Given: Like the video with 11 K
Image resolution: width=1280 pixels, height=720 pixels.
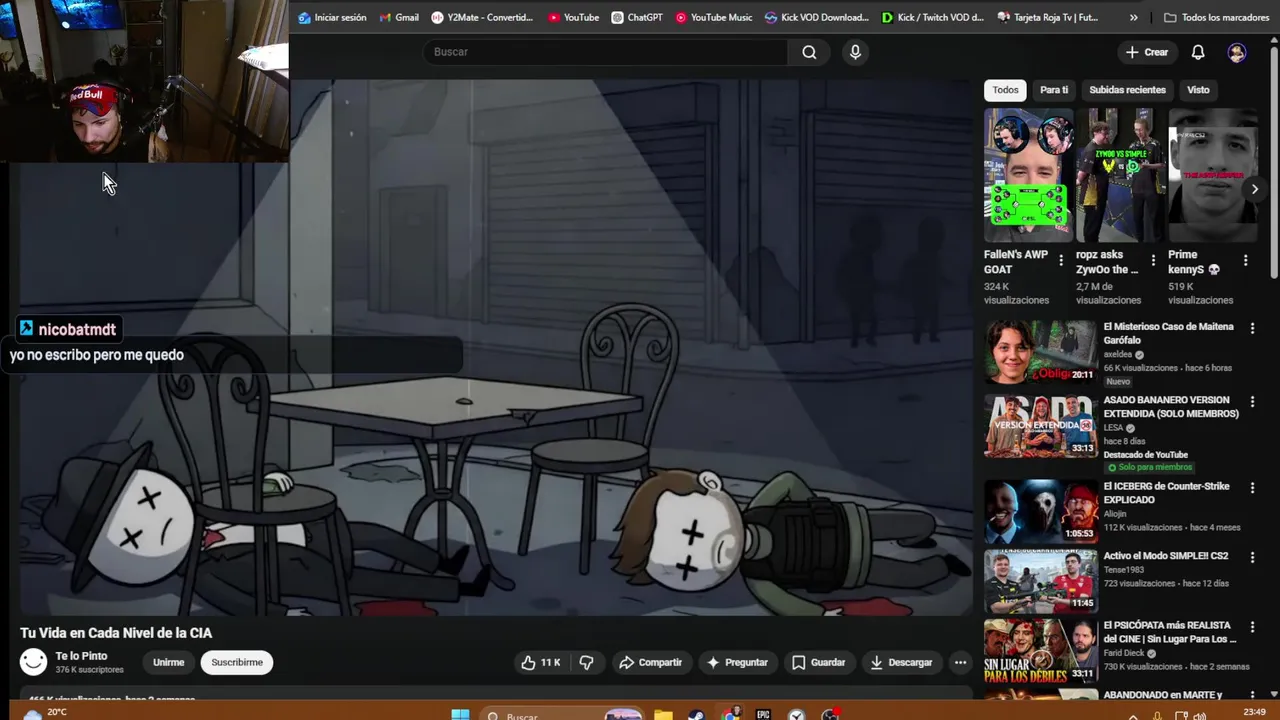Looking at the screenshot, I should click(540, 662).
